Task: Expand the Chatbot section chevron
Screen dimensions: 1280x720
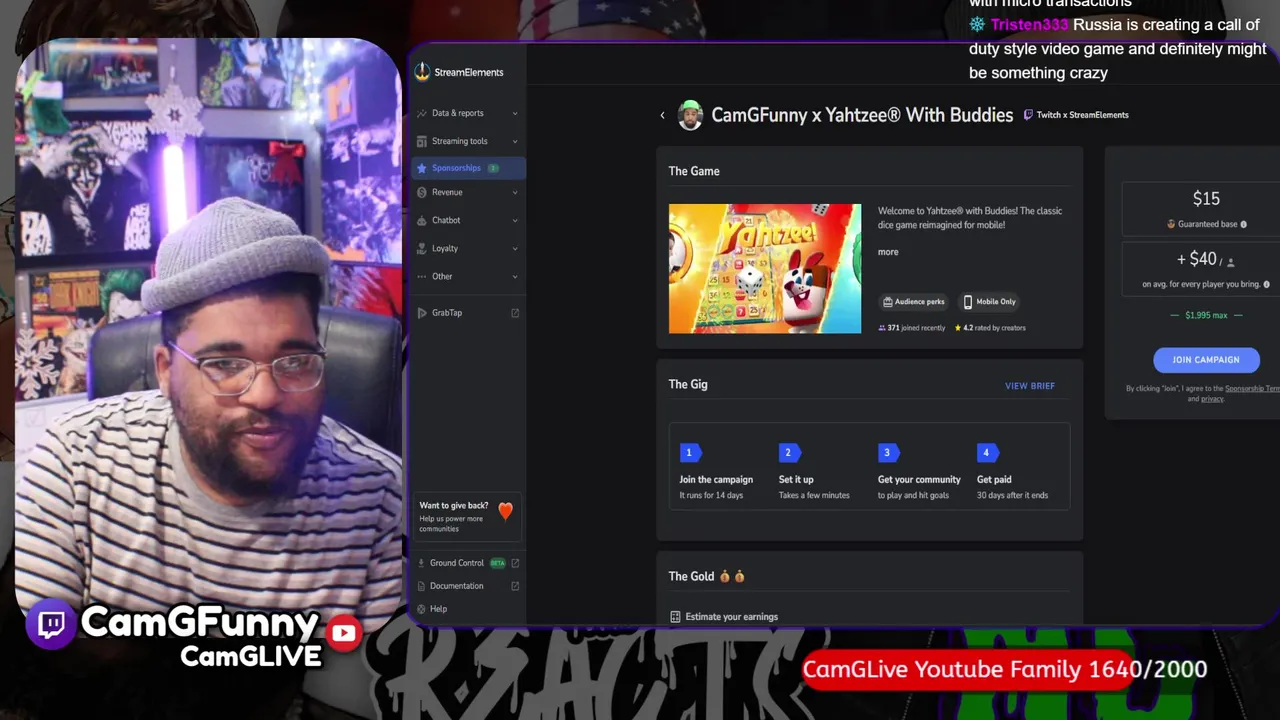Action: 515,220
